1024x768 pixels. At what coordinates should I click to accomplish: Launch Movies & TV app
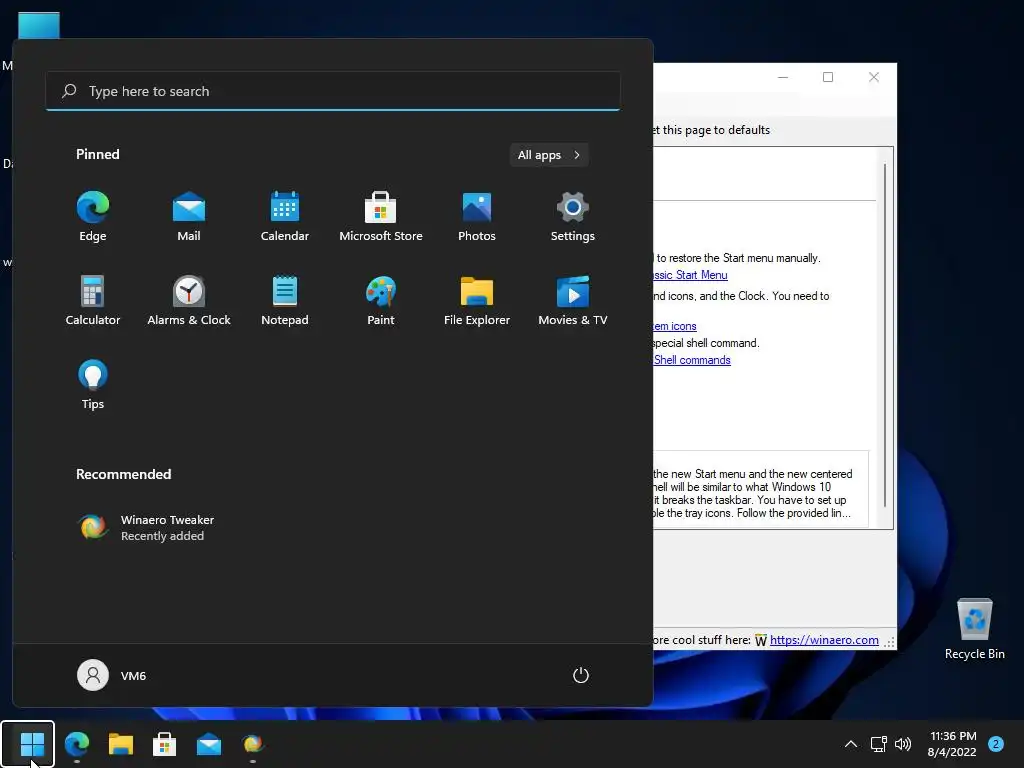(x=573, y=300)
